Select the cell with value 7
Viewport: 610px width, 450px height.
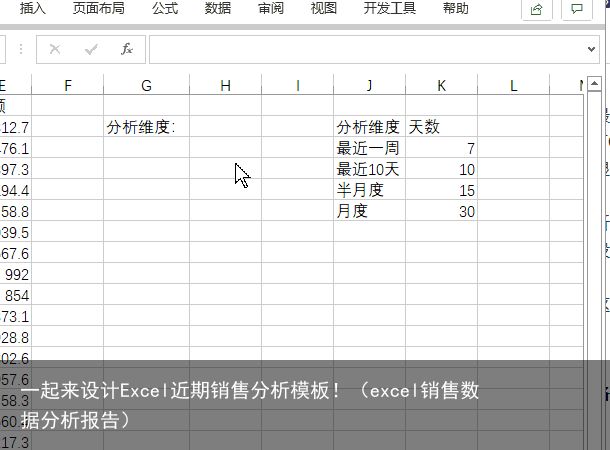tap(442, 148)
